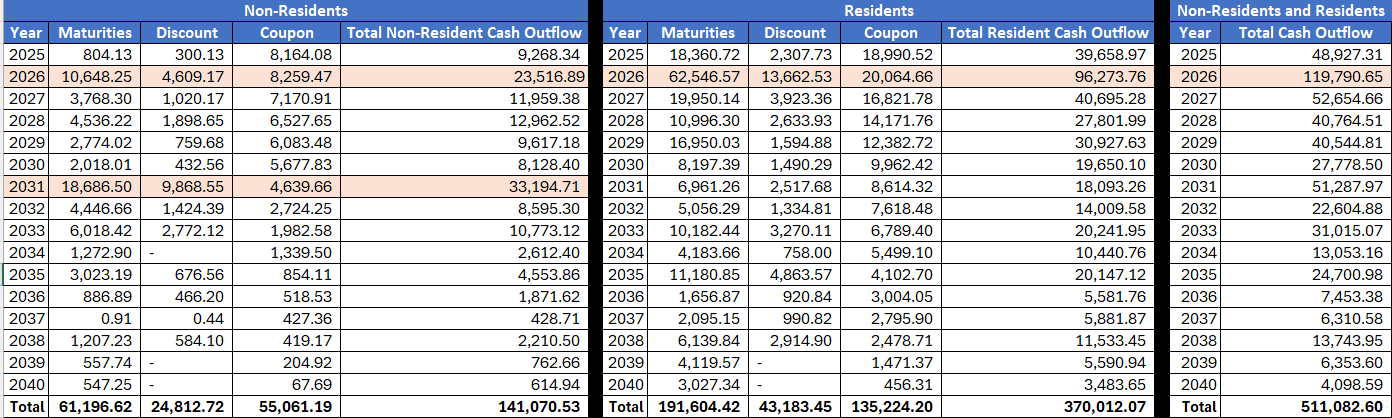Select non-resident grand total 141,070.53
Screen dimensions: 1392x418
[463, 406]
